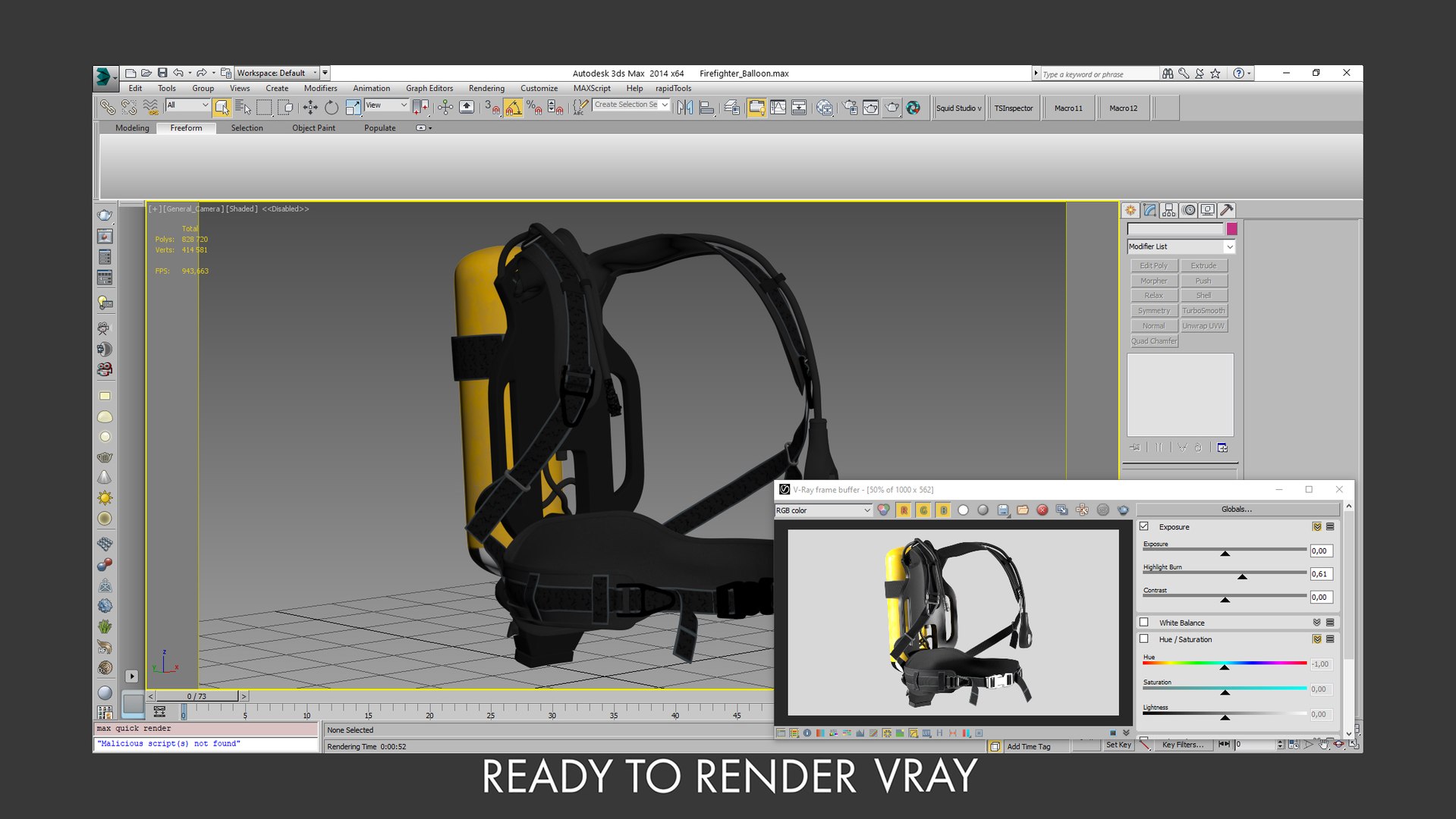Expand the White Balance rollout arrow
This screenshot has width=1456, height=819.
click(1317, 623)
